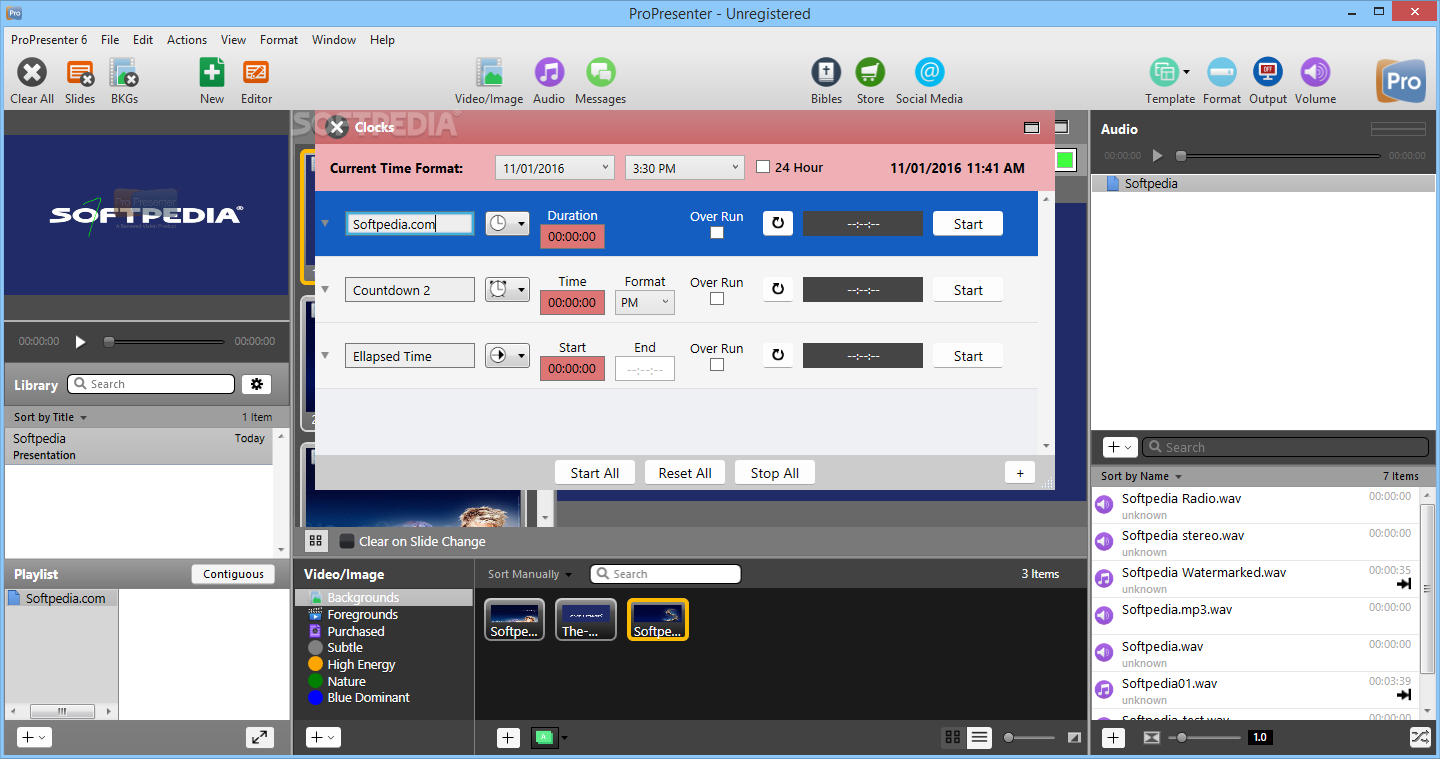Open the Edit menu

143,40
